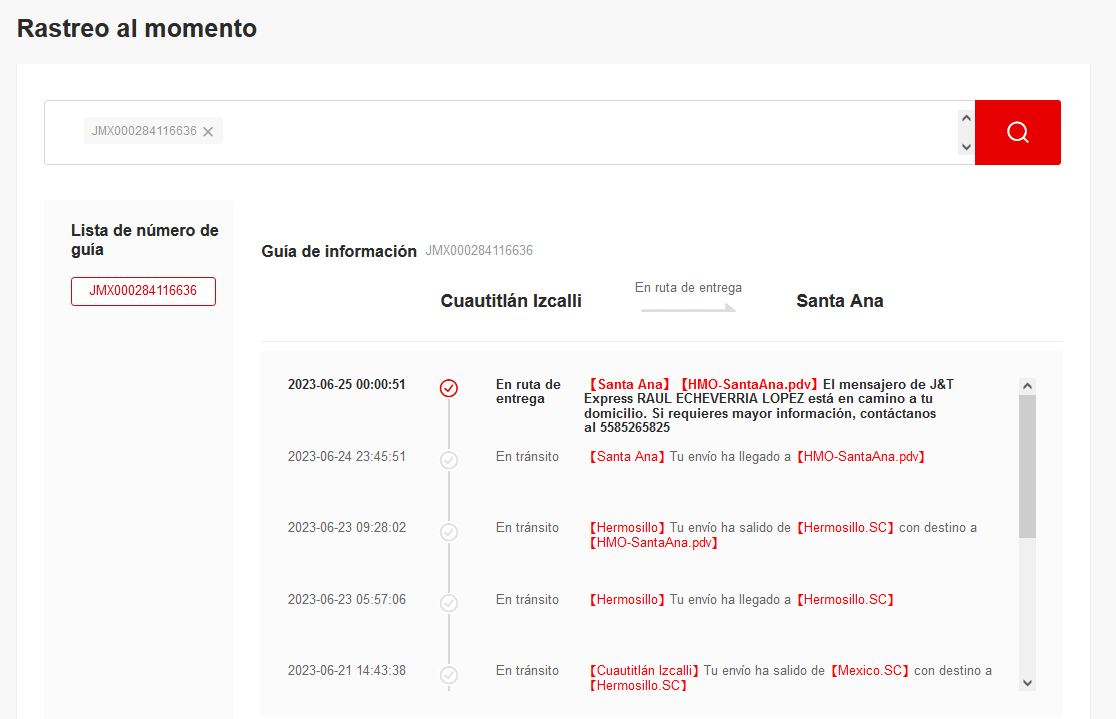The image size is (1116, 719).
Task: Click the En ruta de entrega arrow
Action: point(688,308)
